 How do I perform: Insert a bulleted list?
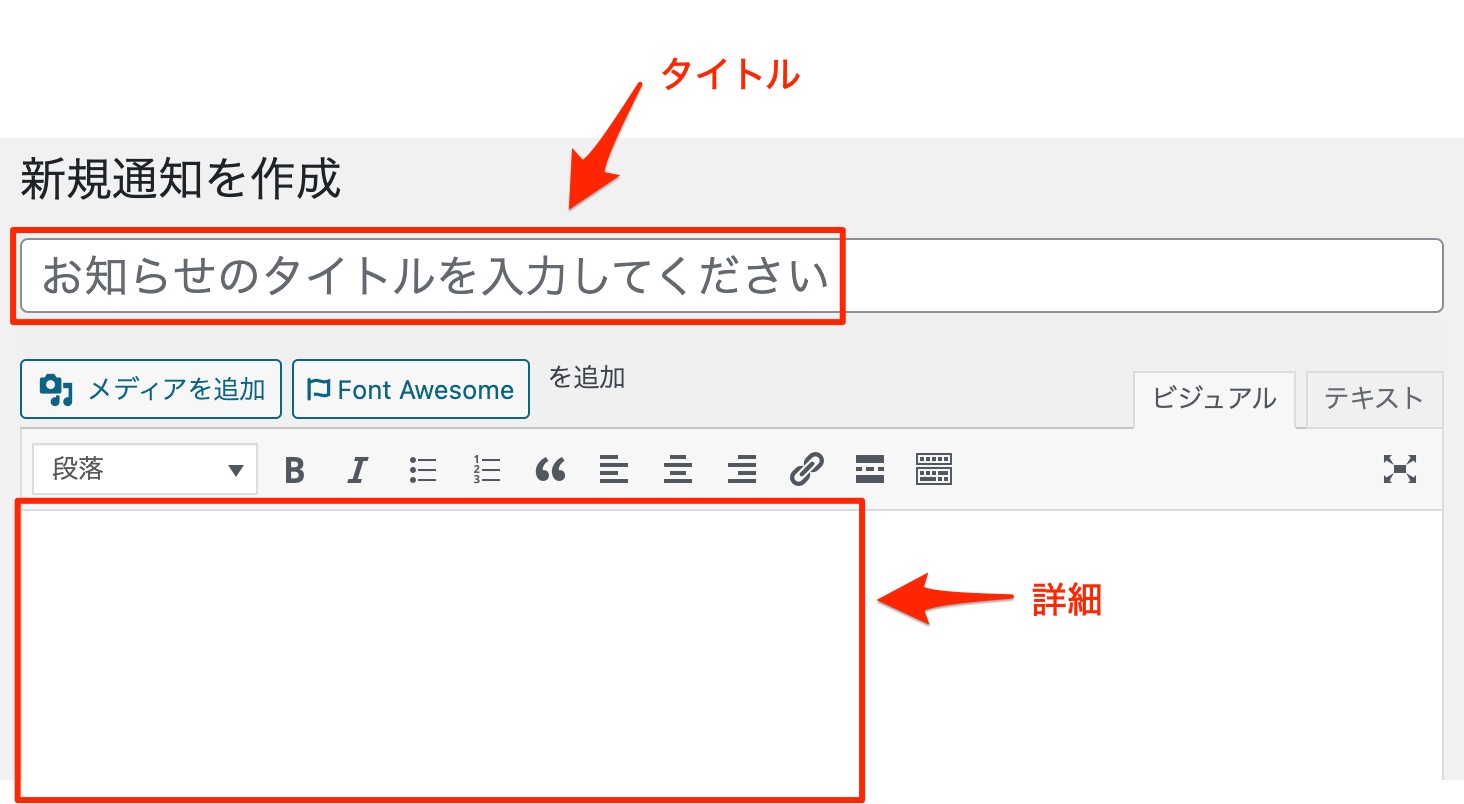423,469
